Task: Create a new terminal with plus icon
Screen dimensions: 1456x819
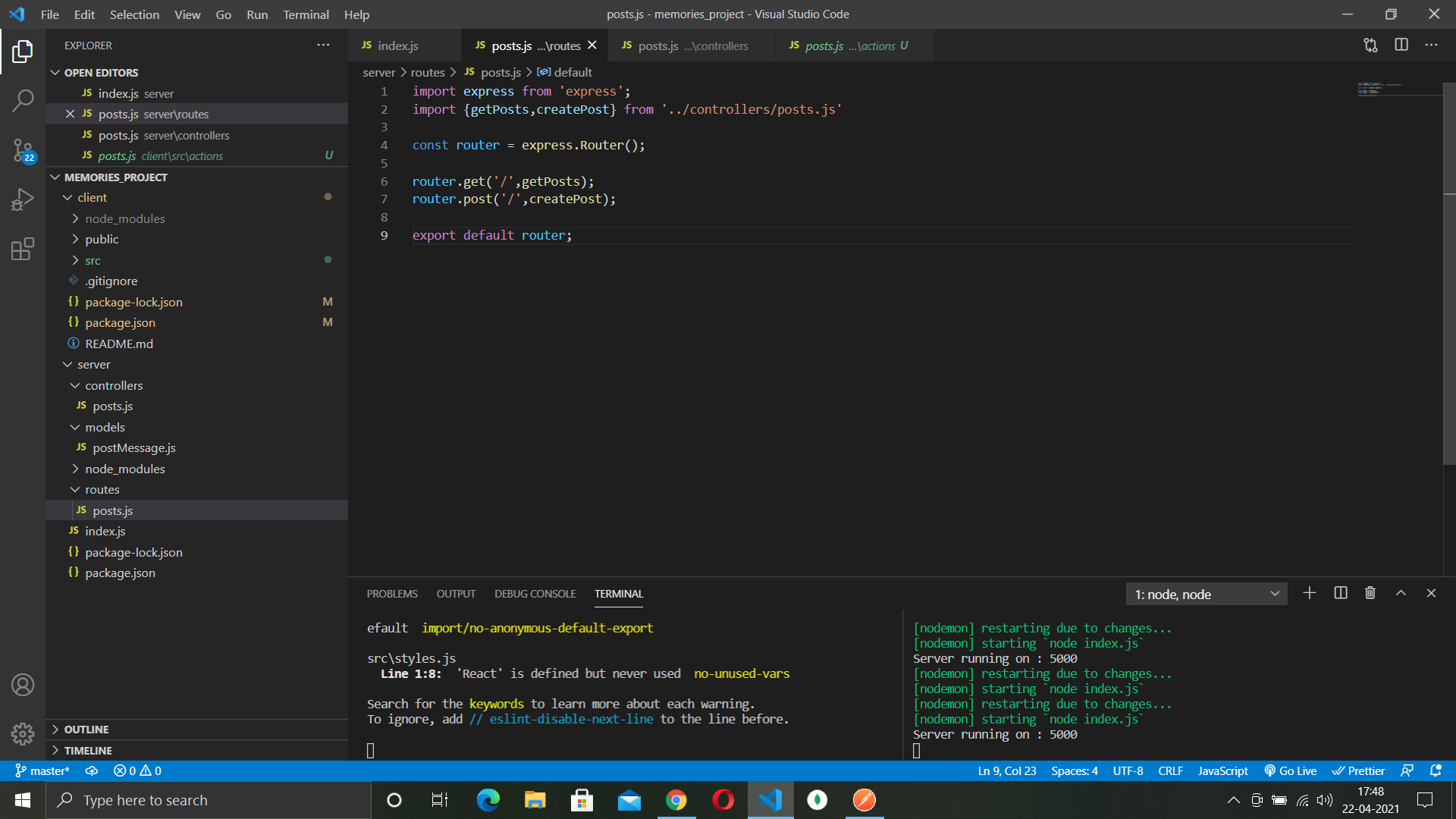Action: pos(1310,593)
